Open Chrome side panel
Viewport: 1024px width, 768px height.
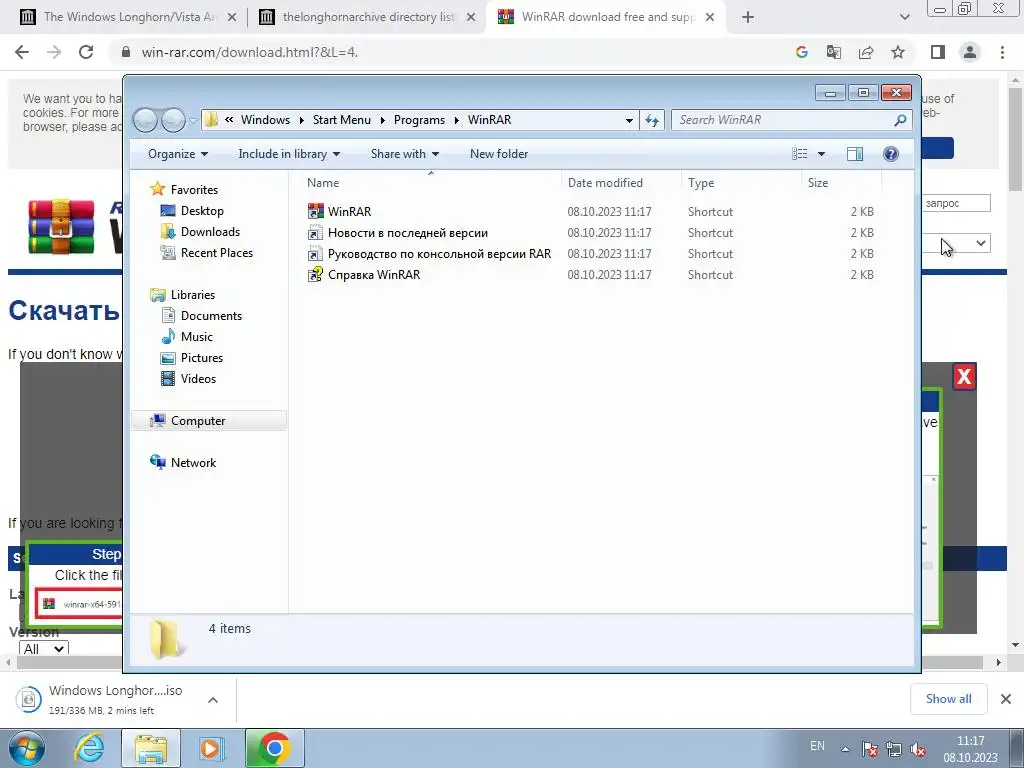tap(938, 52)
